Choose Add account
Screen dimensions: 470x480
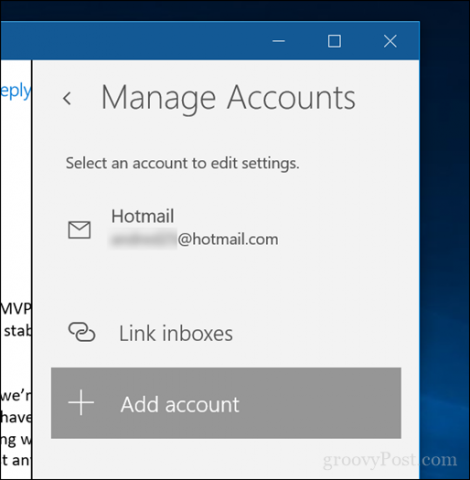click(x=226, y=403)
